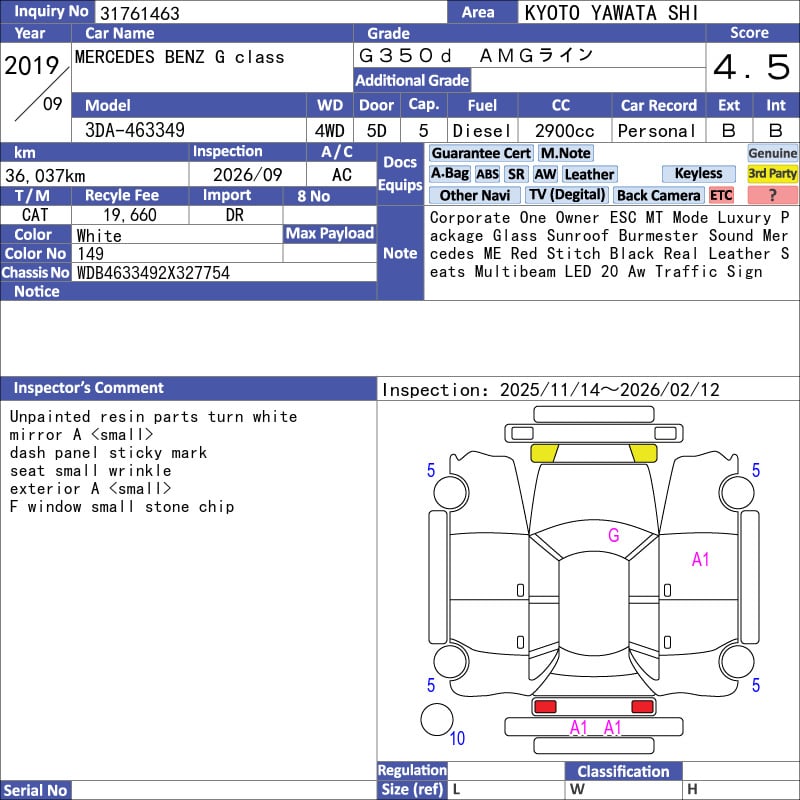Click the right red taillight on diagram
The image size is (800, 800).
(642, 707)
